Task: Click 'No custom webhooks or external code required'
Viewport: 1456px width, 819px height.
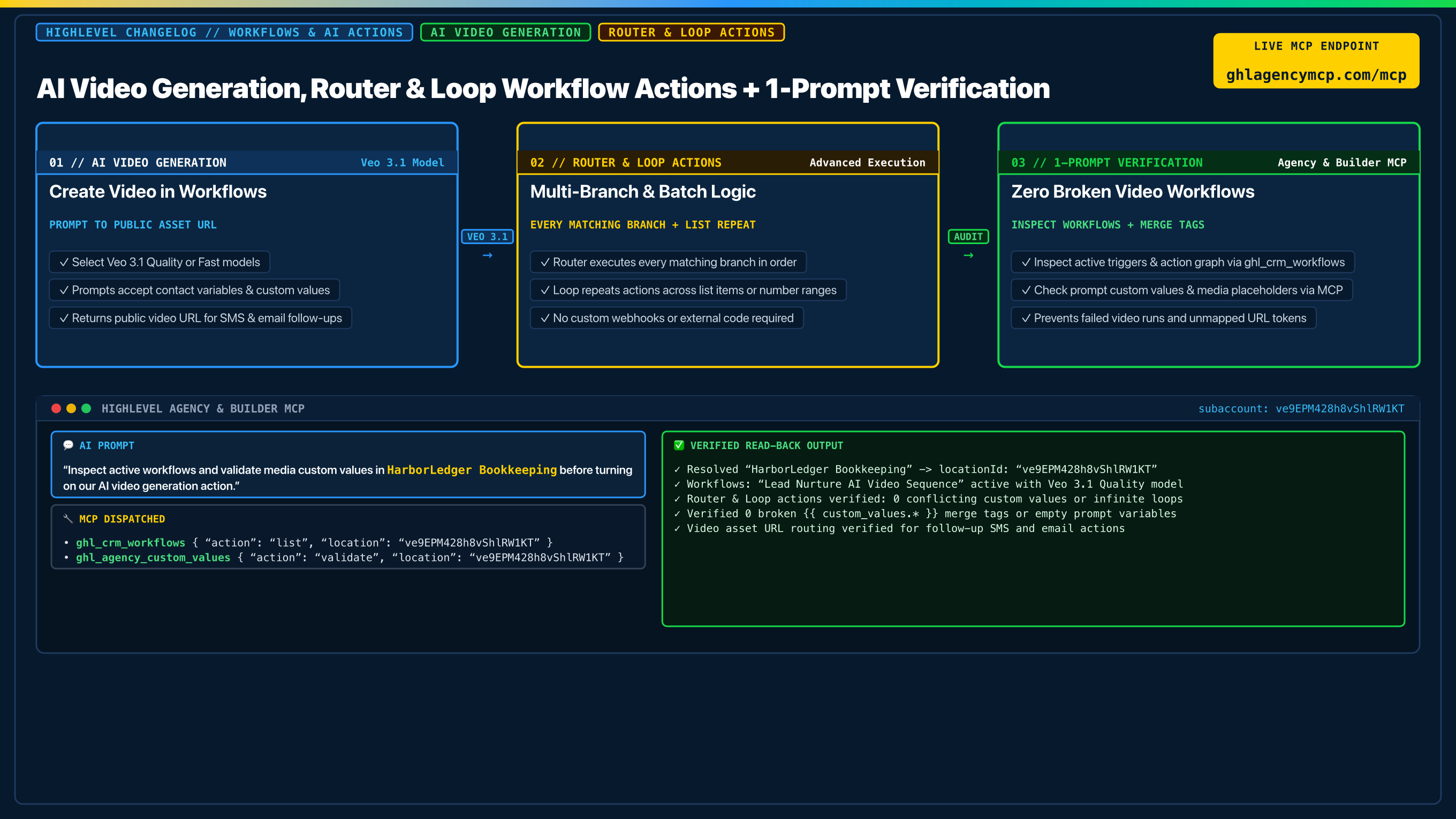Action: point(667,318)
